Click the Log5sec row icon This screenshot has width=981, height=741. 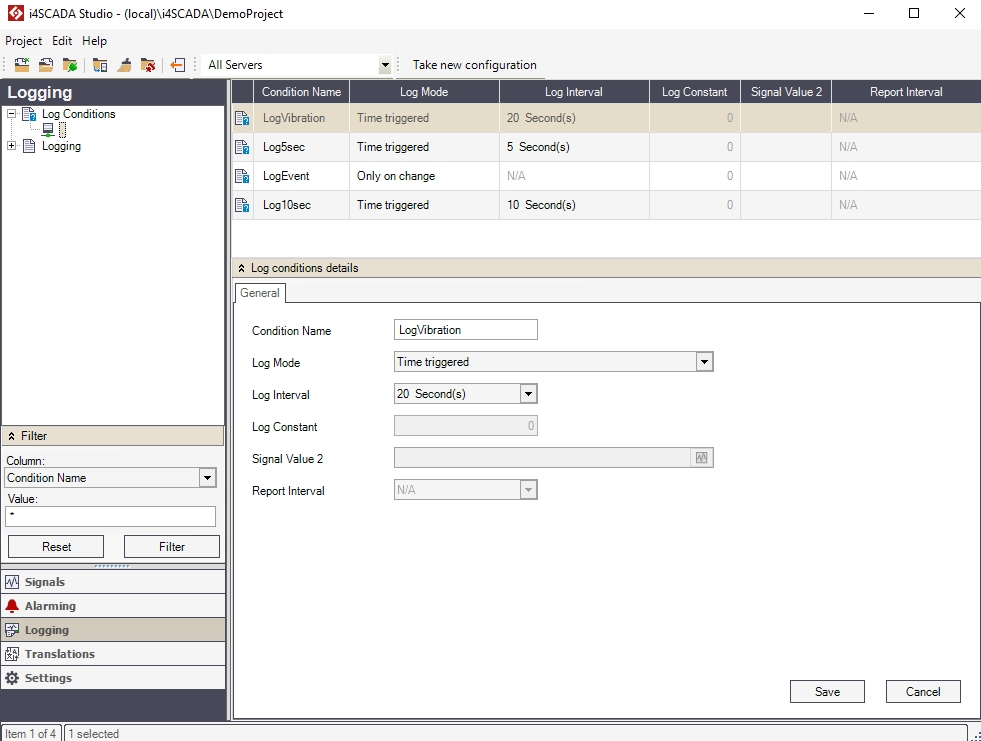242,147
